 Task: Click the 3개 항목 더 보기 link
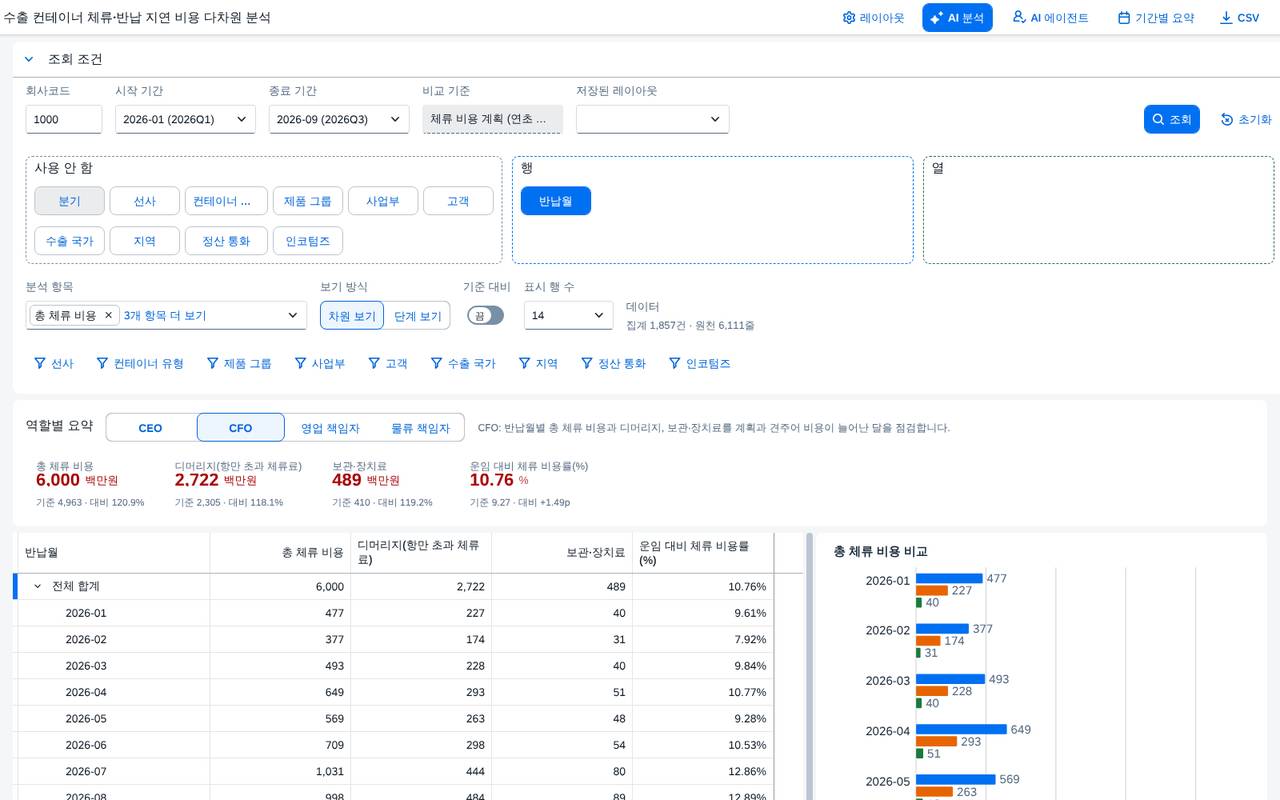[x=165, y=315]
